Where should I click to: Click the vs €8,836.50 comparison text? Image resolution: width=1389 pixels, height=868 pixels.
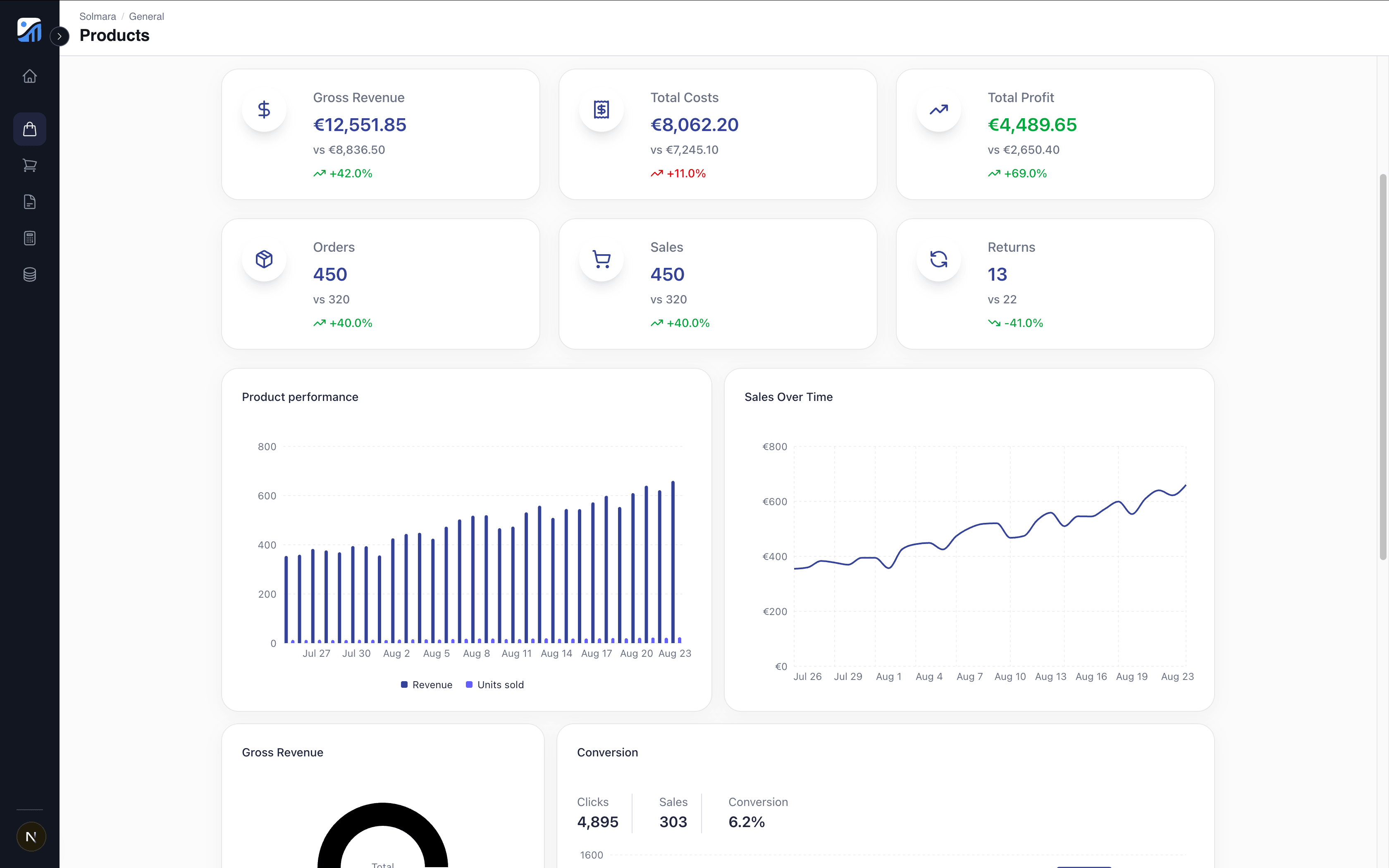(349, 150)
